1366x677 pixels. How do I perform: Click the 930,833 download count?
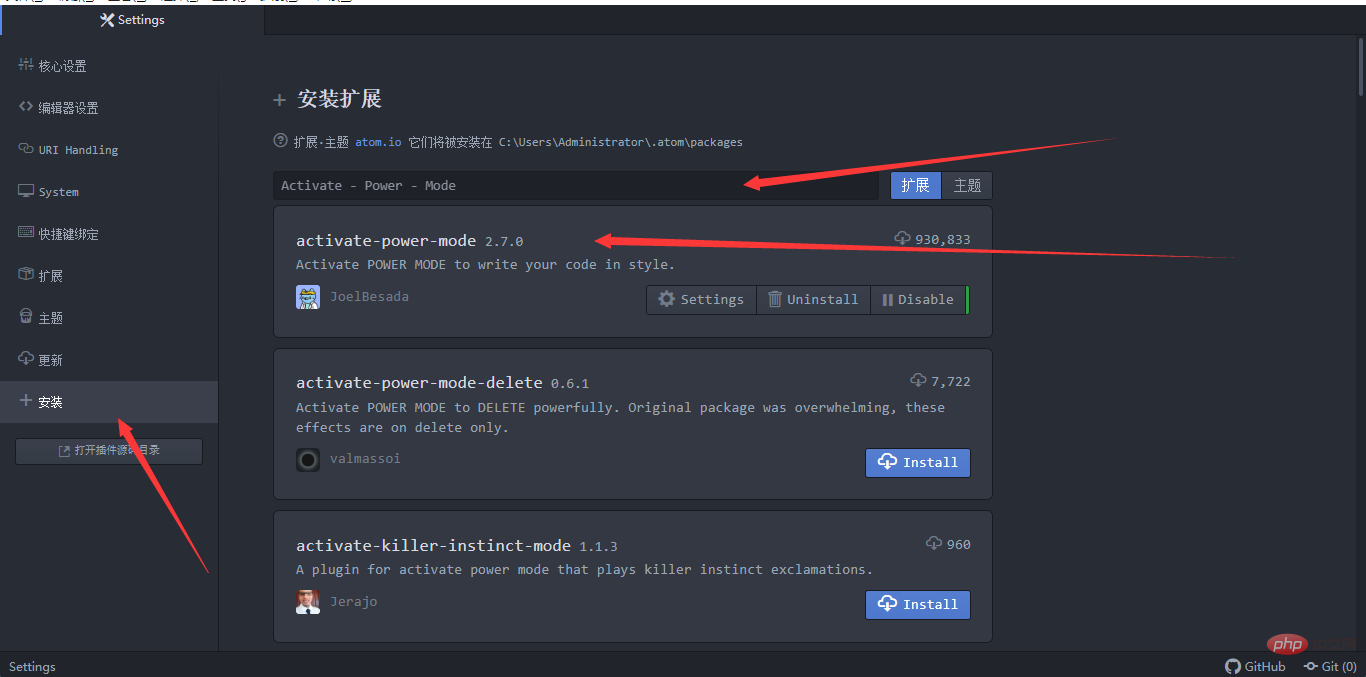pyautogui.click(x=943, y=240)
